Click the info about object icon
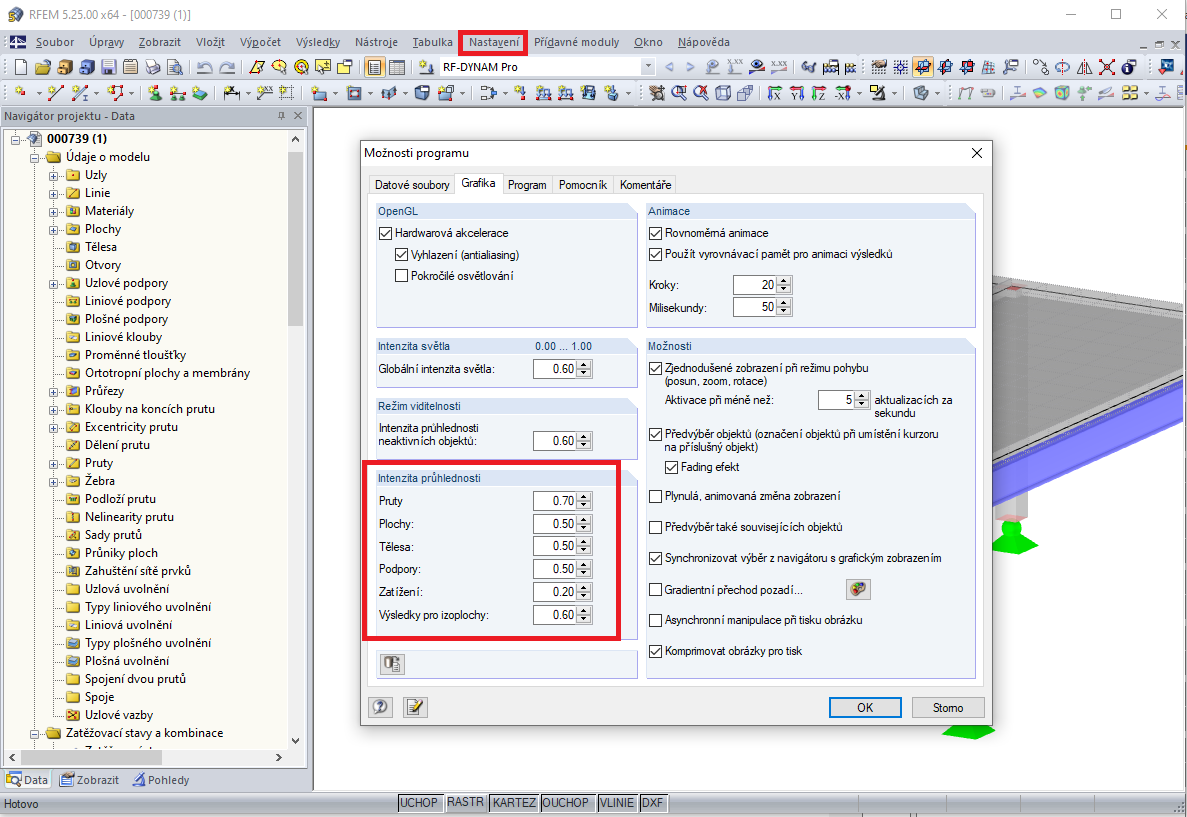 click(1128, 67)
